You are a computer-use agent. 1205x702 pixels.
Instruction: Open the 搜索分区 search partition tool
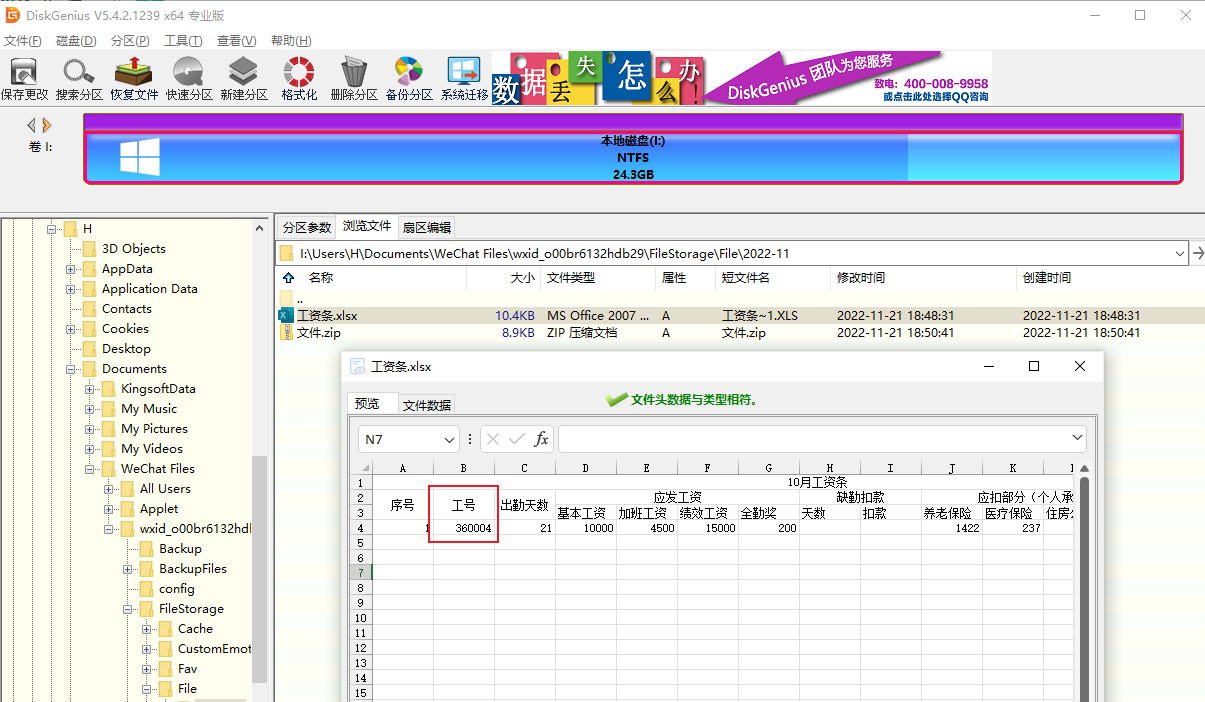[79, 78]
